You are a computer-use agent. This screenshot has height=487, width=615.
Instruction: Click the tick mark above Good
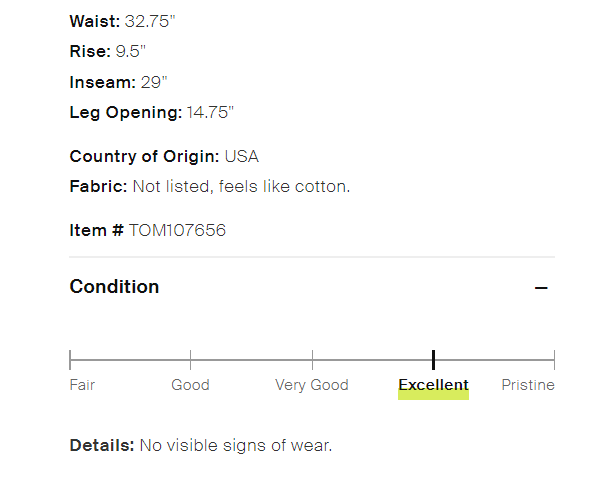pos(190,359)
